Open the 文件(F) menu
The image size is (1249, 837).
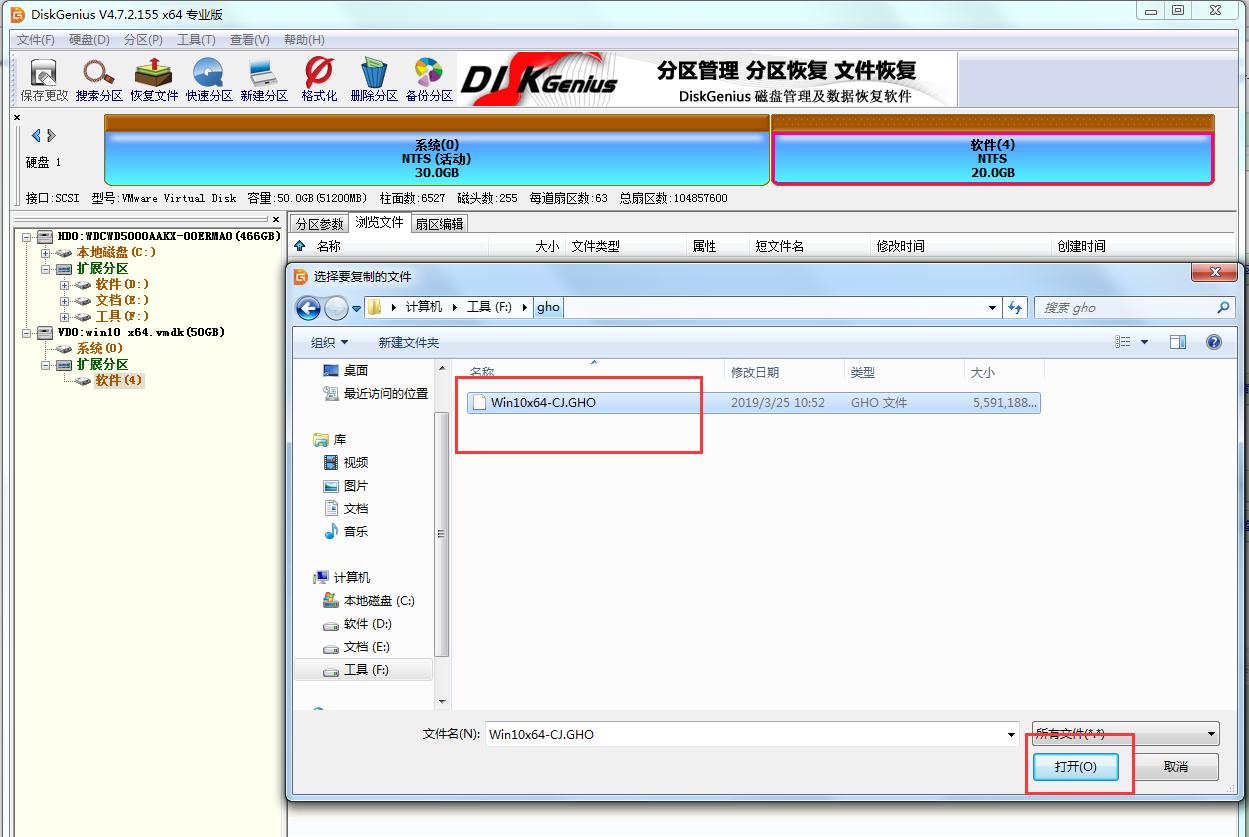(x=36, y=40)
